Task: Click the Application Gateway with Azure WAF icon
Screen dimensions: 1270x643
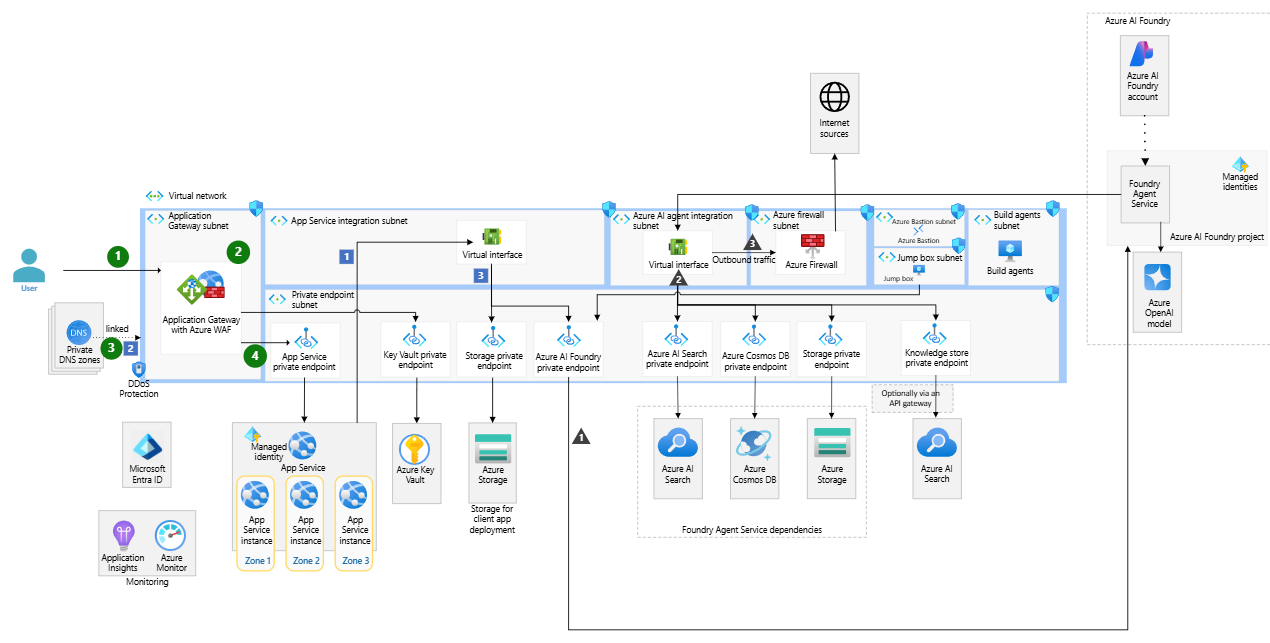Action: pyautogui.click(x=202, y=288)
